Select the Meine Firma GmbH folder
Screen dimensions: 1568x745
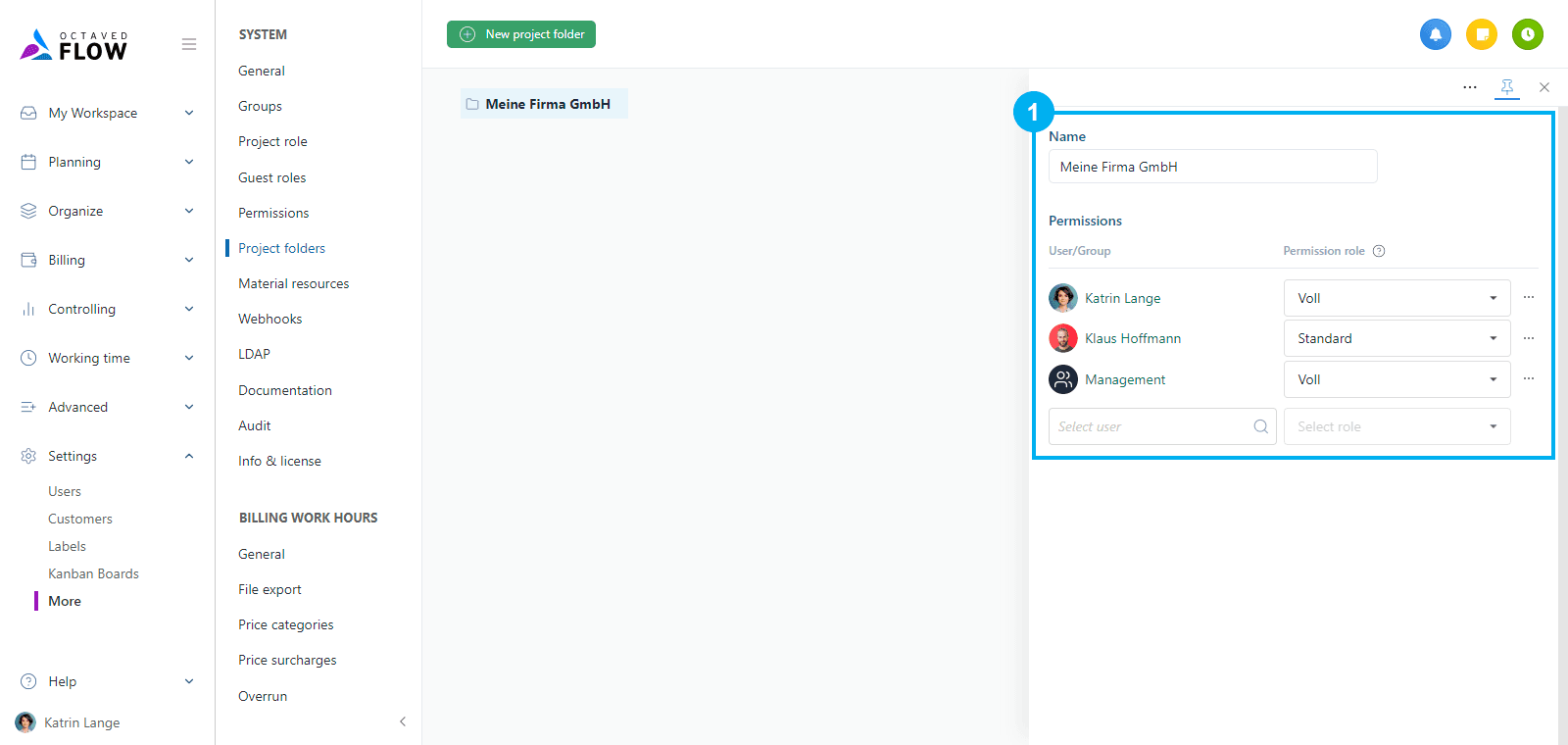tap(545, 104)
